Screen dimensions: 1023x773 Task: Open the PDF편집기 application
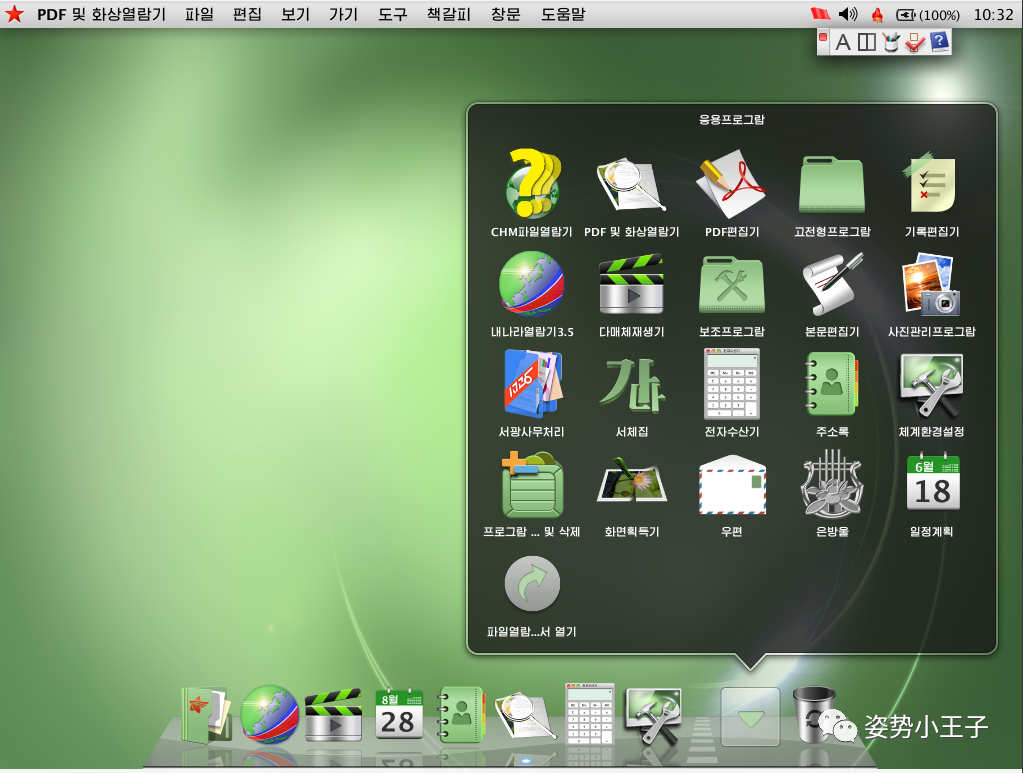[x=731, y=184]
